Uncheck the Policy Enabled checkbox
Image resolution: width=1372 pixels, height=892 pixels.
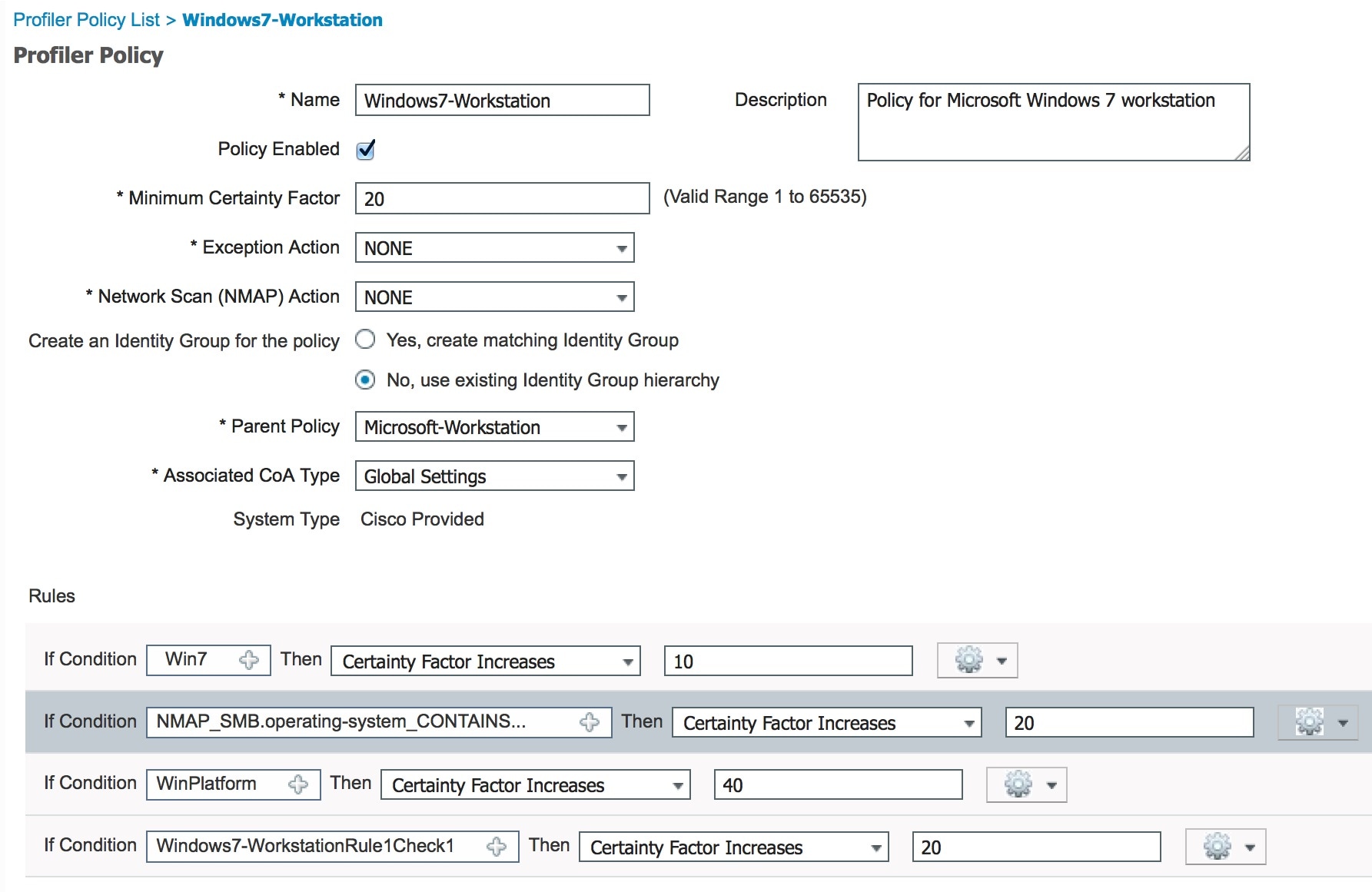pos(366,149)
